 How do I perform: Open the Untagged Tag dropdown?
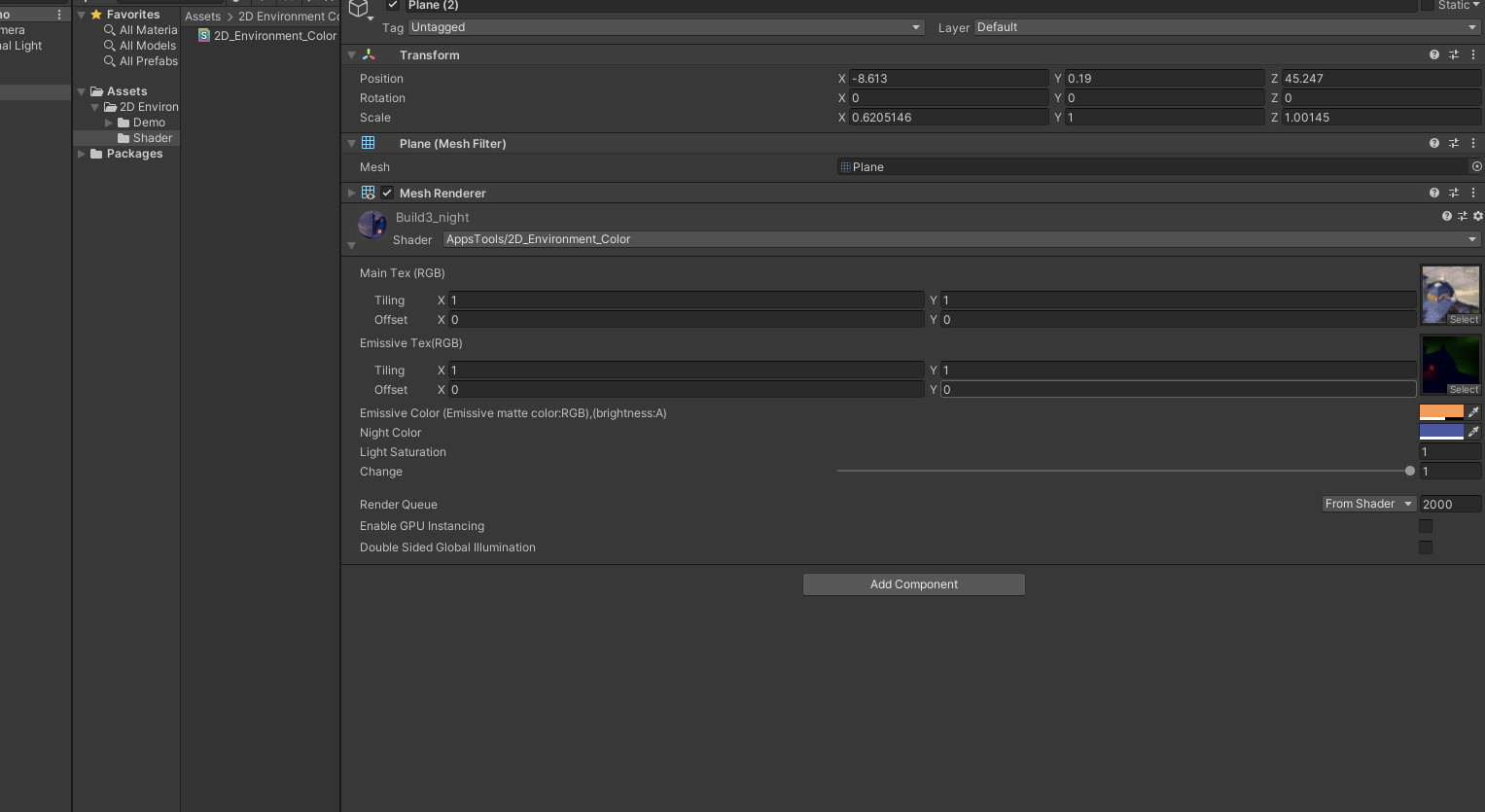click(665, 26)
